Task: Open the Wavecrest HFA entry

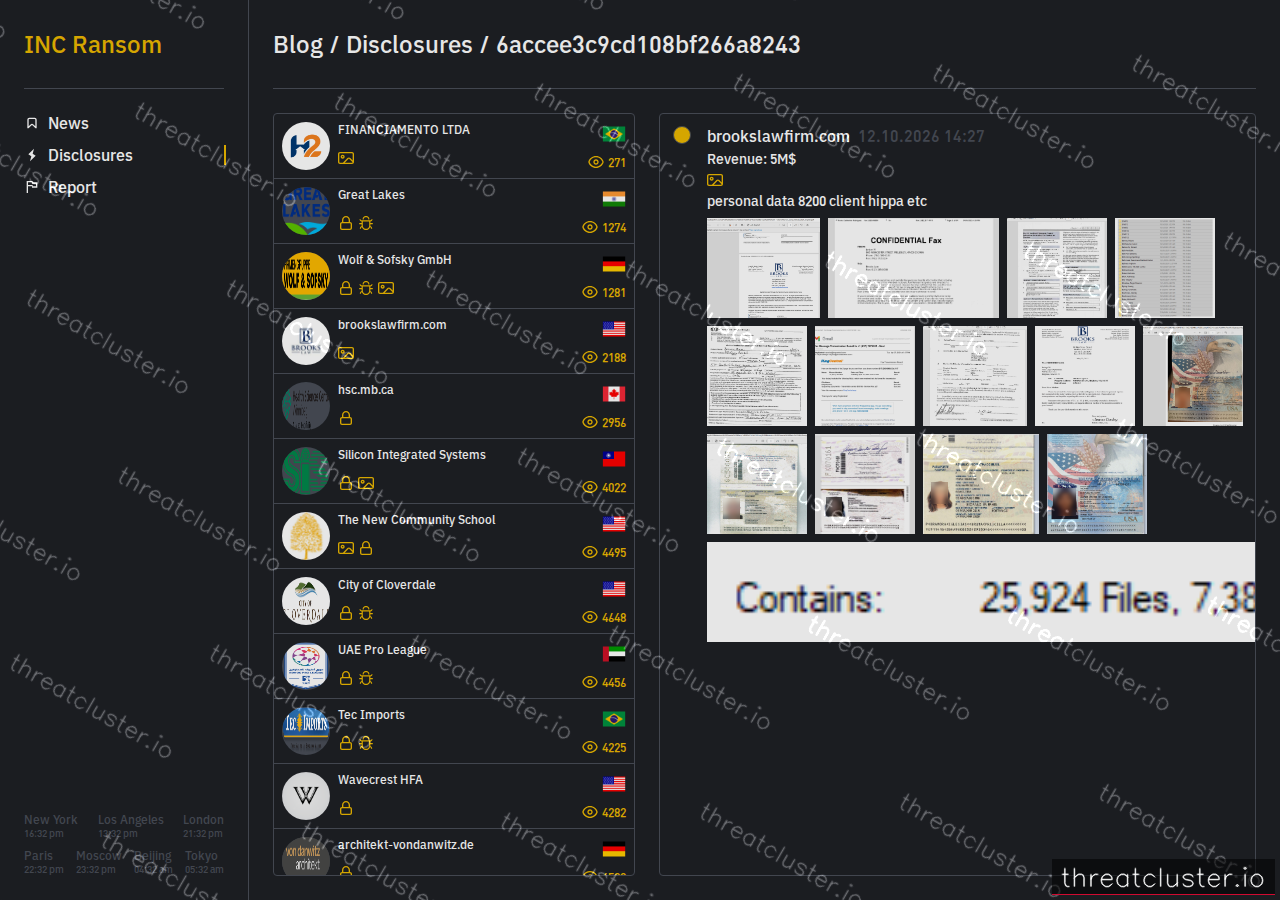Action: pos(454,796)
